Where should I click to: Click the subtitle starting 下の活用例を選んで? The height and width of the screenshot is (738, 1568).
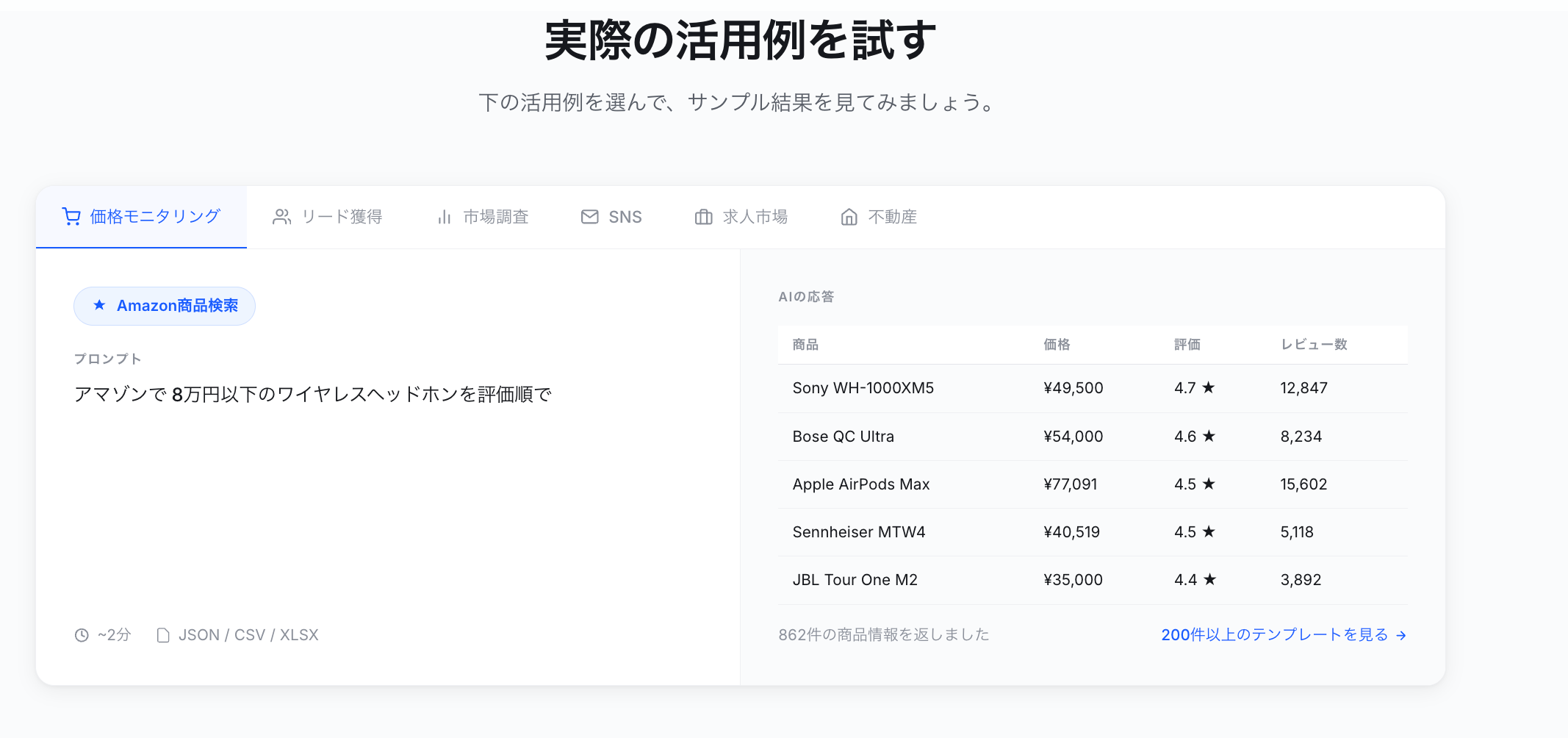pos(738,102)
